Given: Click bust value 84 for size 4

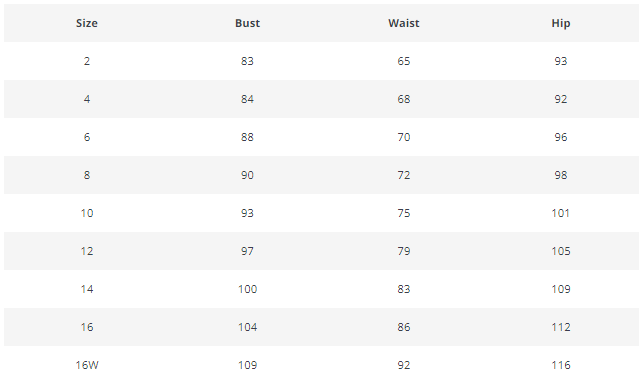Looking at the screenshot, I should pyautogui.click(x=247, y=99).
